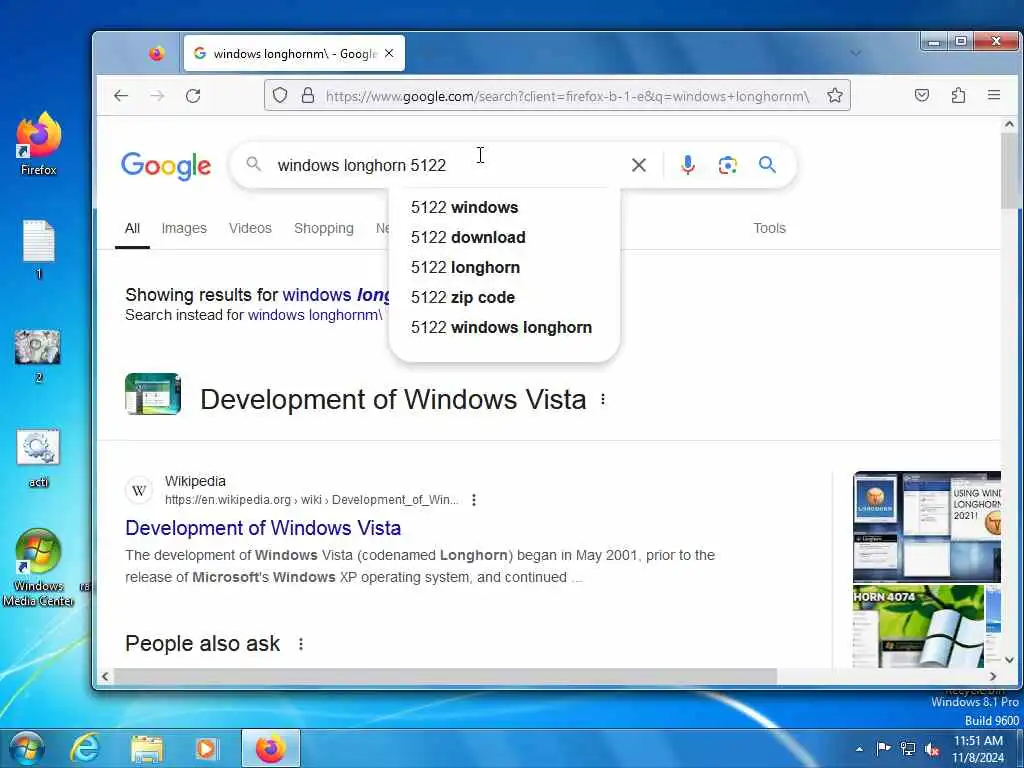Launch Internet Explorer from the taskbar
The image size is (1024, 768).
[85, 748]
